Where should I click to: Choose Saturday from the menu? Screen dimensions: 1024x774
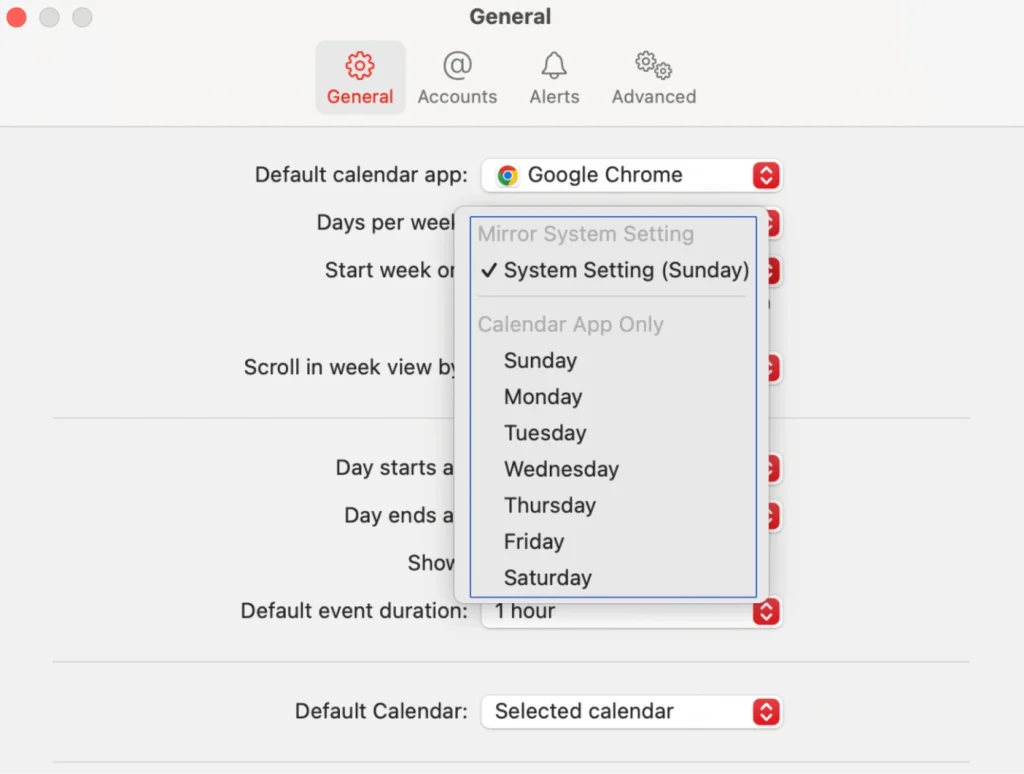[548, 577]
